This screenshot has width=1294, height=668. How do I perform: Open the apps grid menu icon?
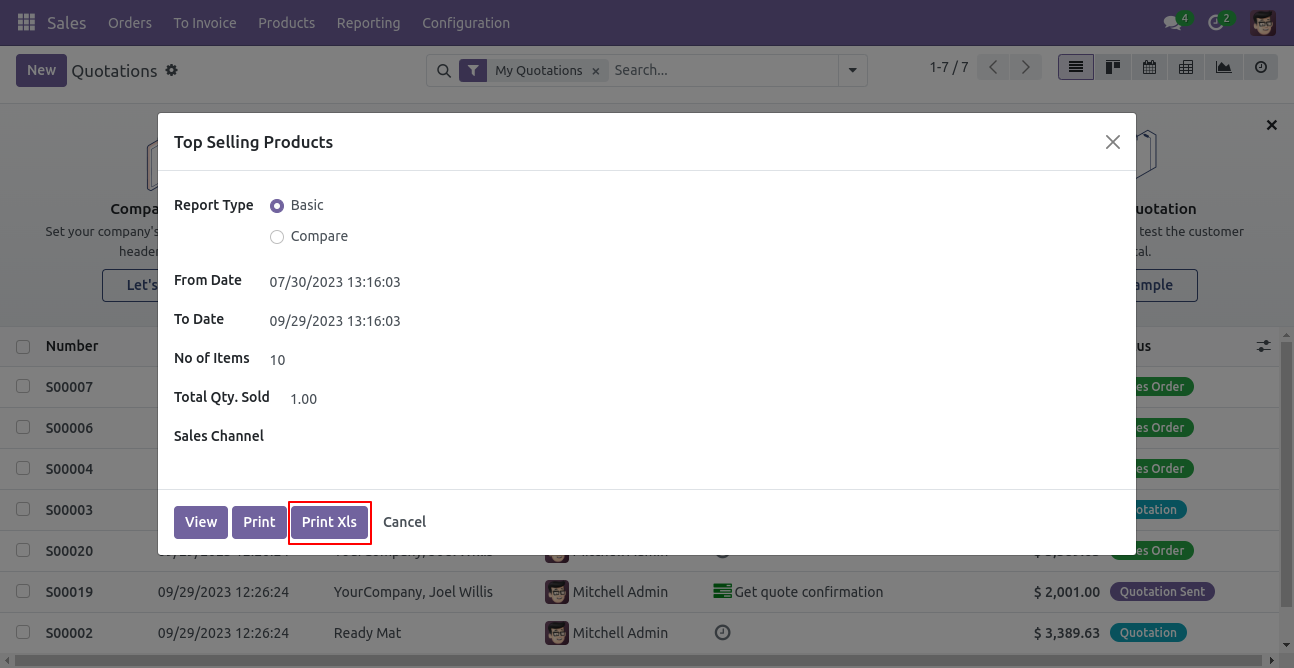[x=26, y=22]
